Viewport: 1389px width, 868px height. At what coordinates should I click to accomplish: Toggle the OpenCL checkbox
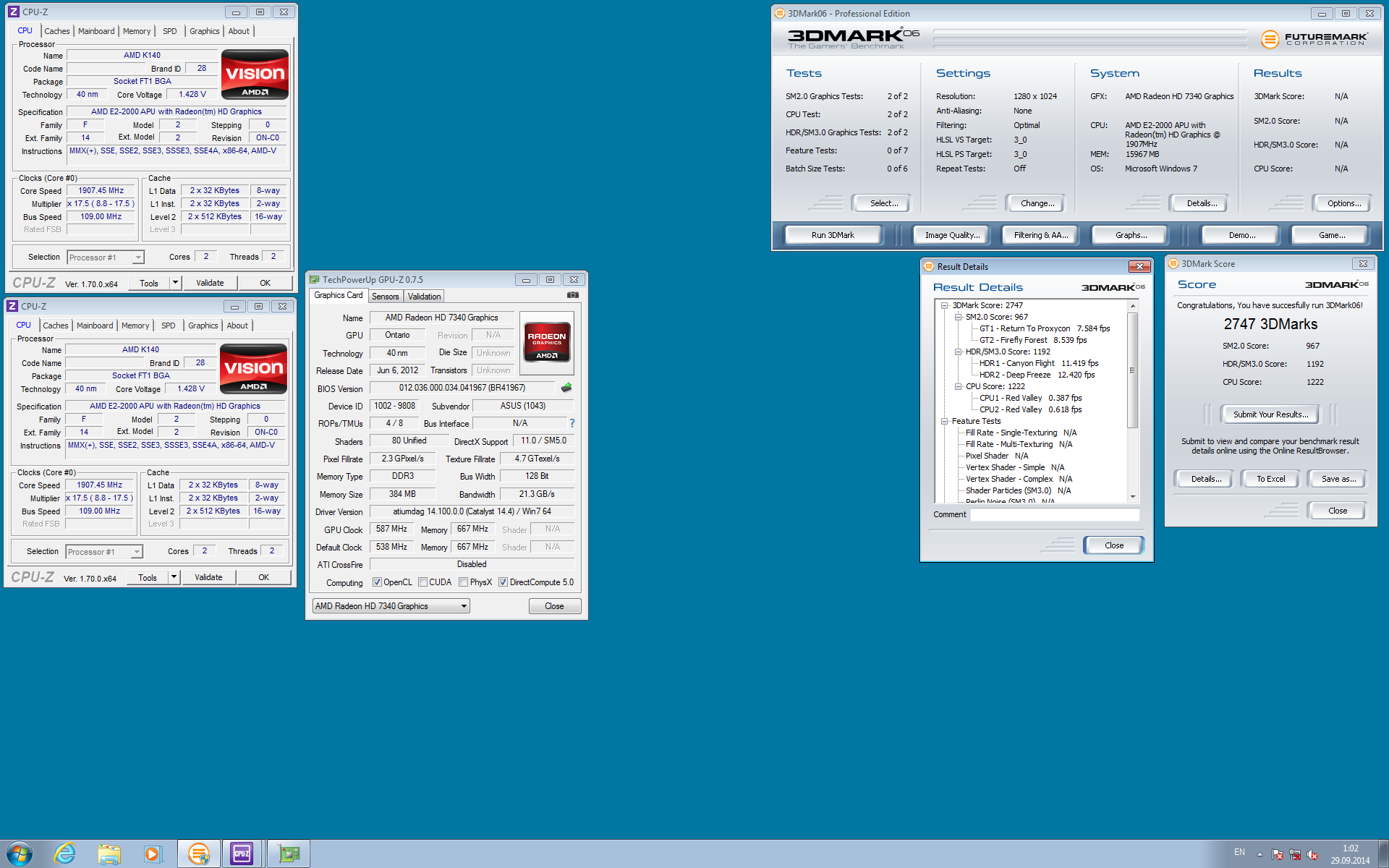pyautogui.click(x=377, y=582)
